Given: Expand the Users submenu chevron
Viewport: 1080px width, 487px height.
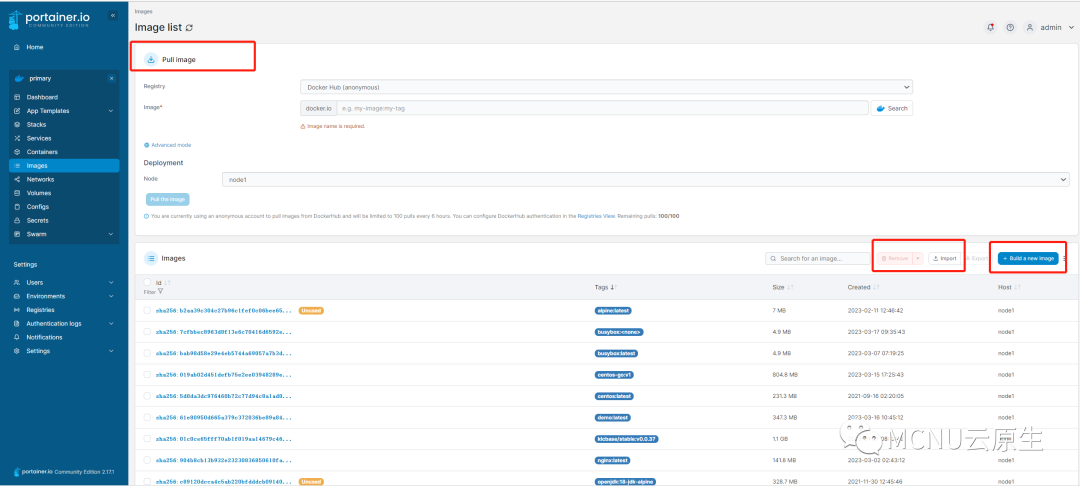Looking at the screenshot, I should pos(111,282).
